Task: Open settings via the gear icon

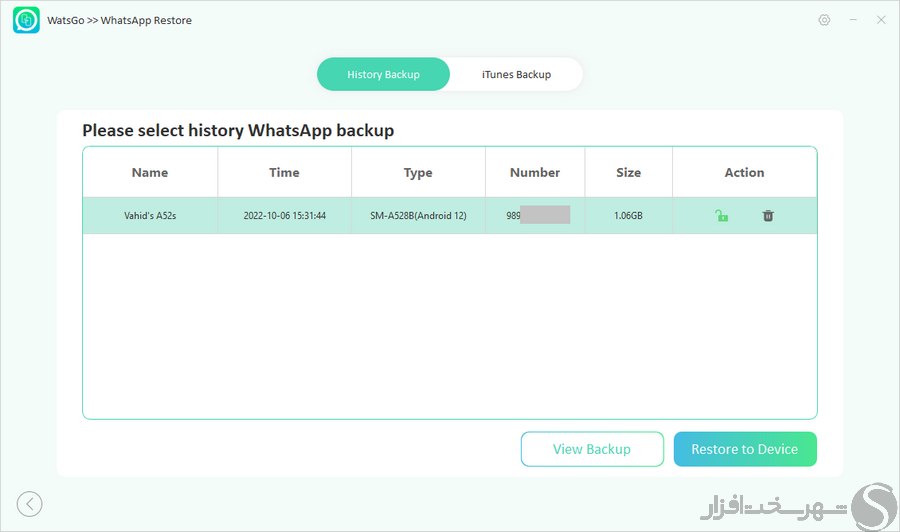Action: click(824, 20)
